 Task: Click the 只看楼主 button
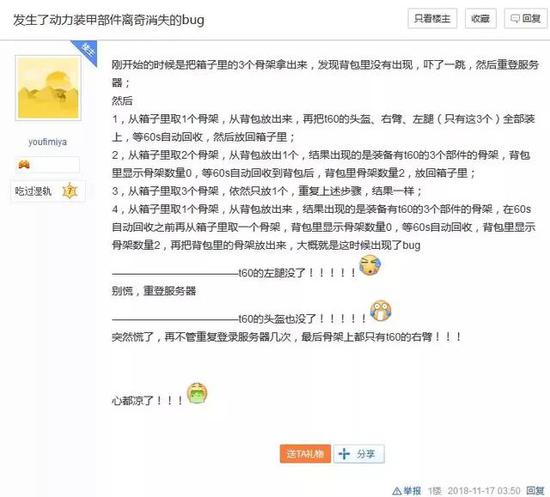tap(432, 18)
